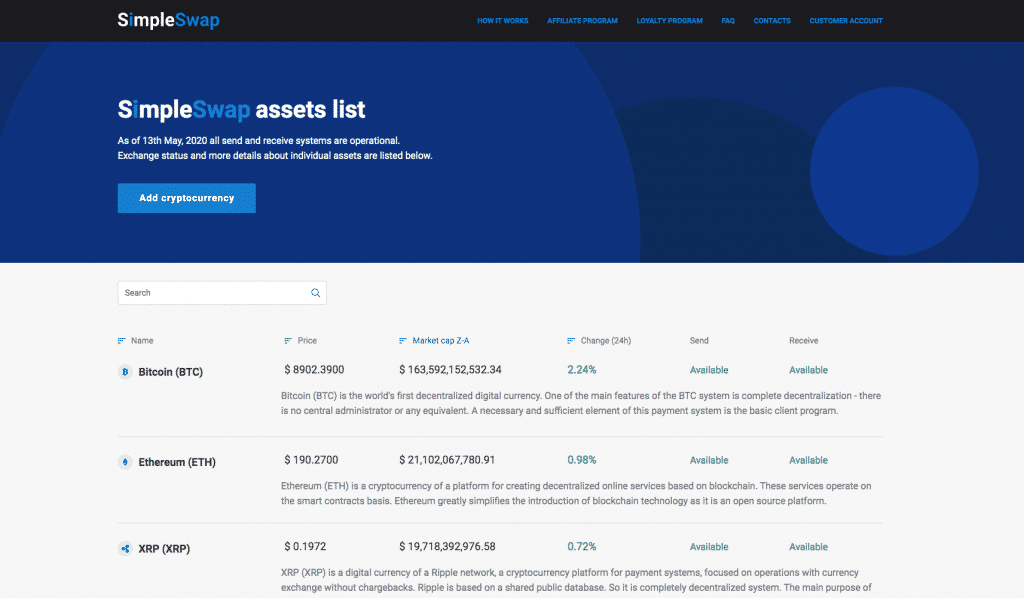Open the FAQ page

[x=728, y=21]
